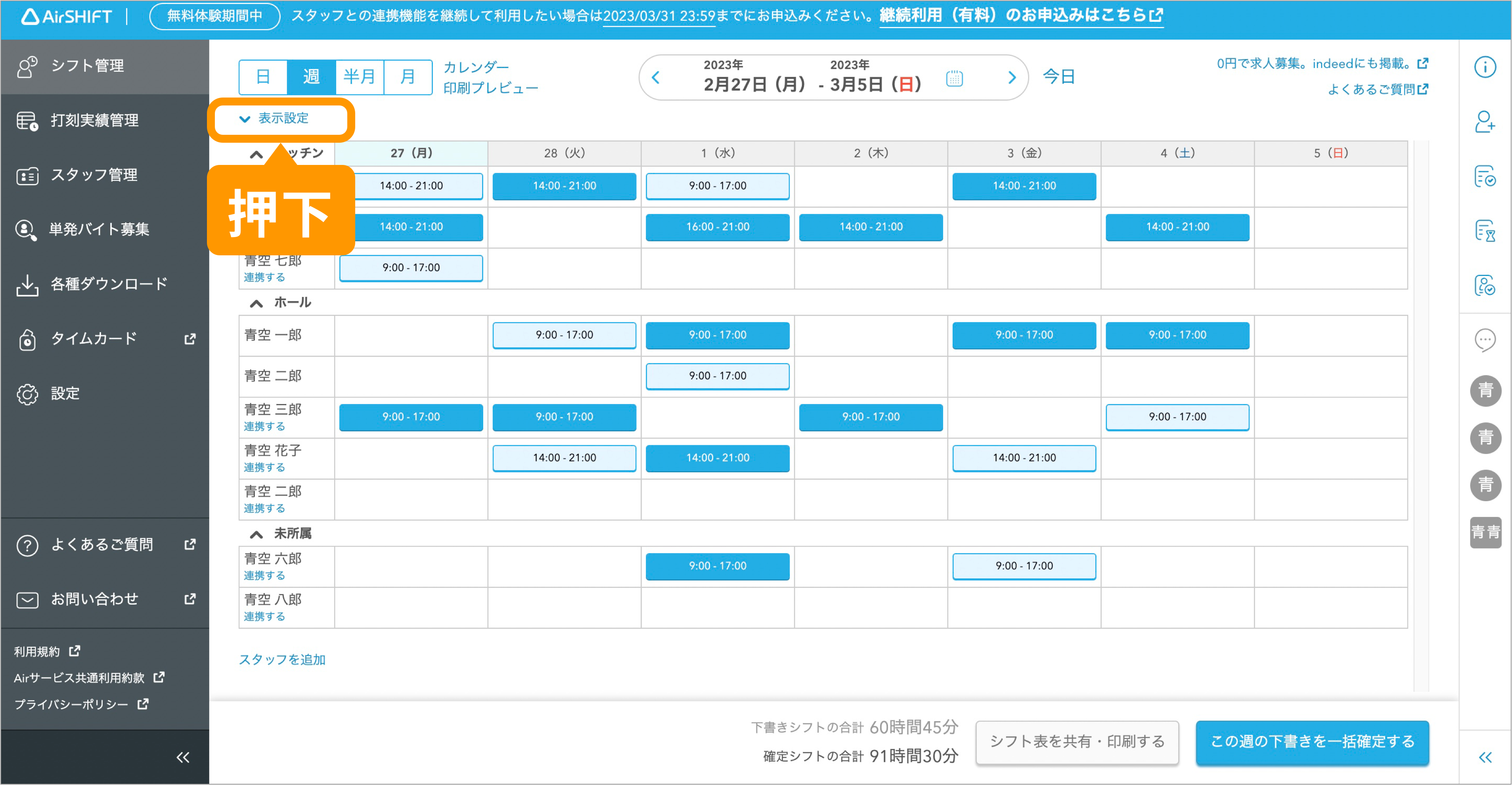Click シフト表を共有・印刷する button
The height and width of the screenshot is (785, 1512).
(1077, 742)
